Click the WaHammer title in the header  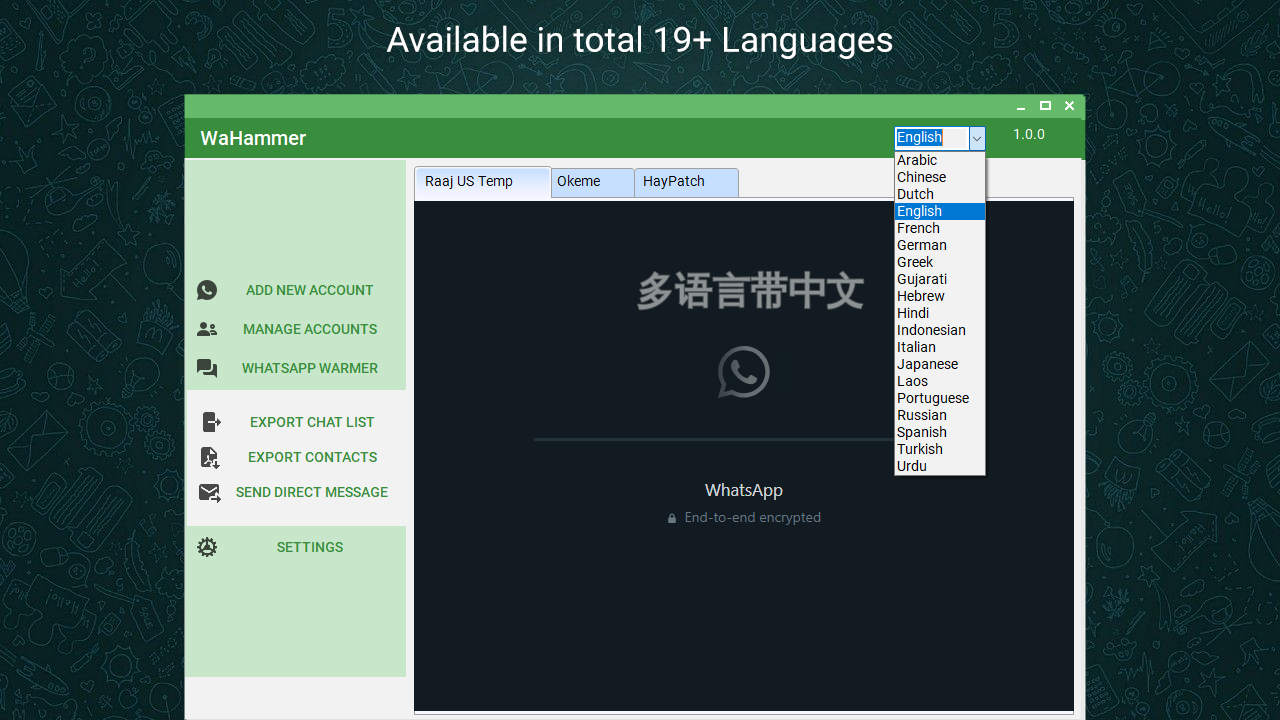point(253,138)
